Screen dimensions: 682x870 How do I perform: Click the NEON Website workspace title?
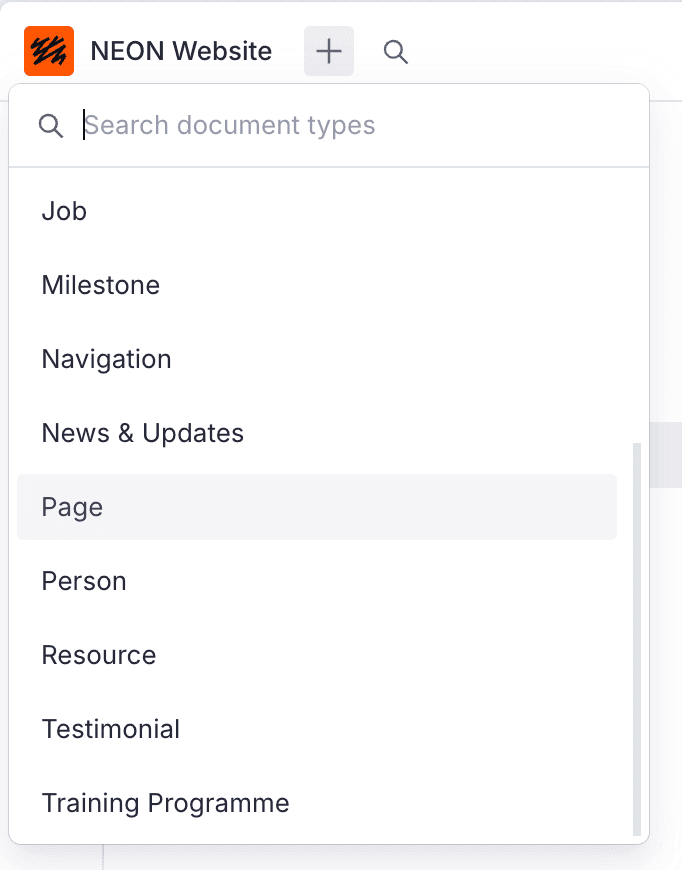[180, 51]
